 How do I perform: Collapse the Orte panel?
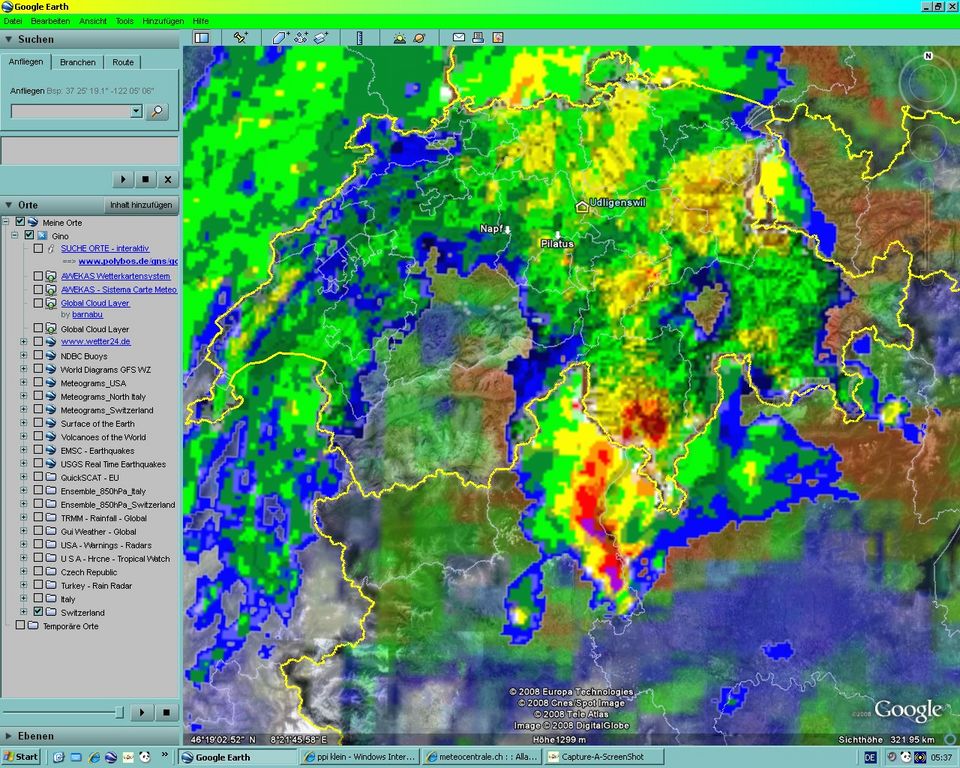pyautogui.click(x=9, y=205)
